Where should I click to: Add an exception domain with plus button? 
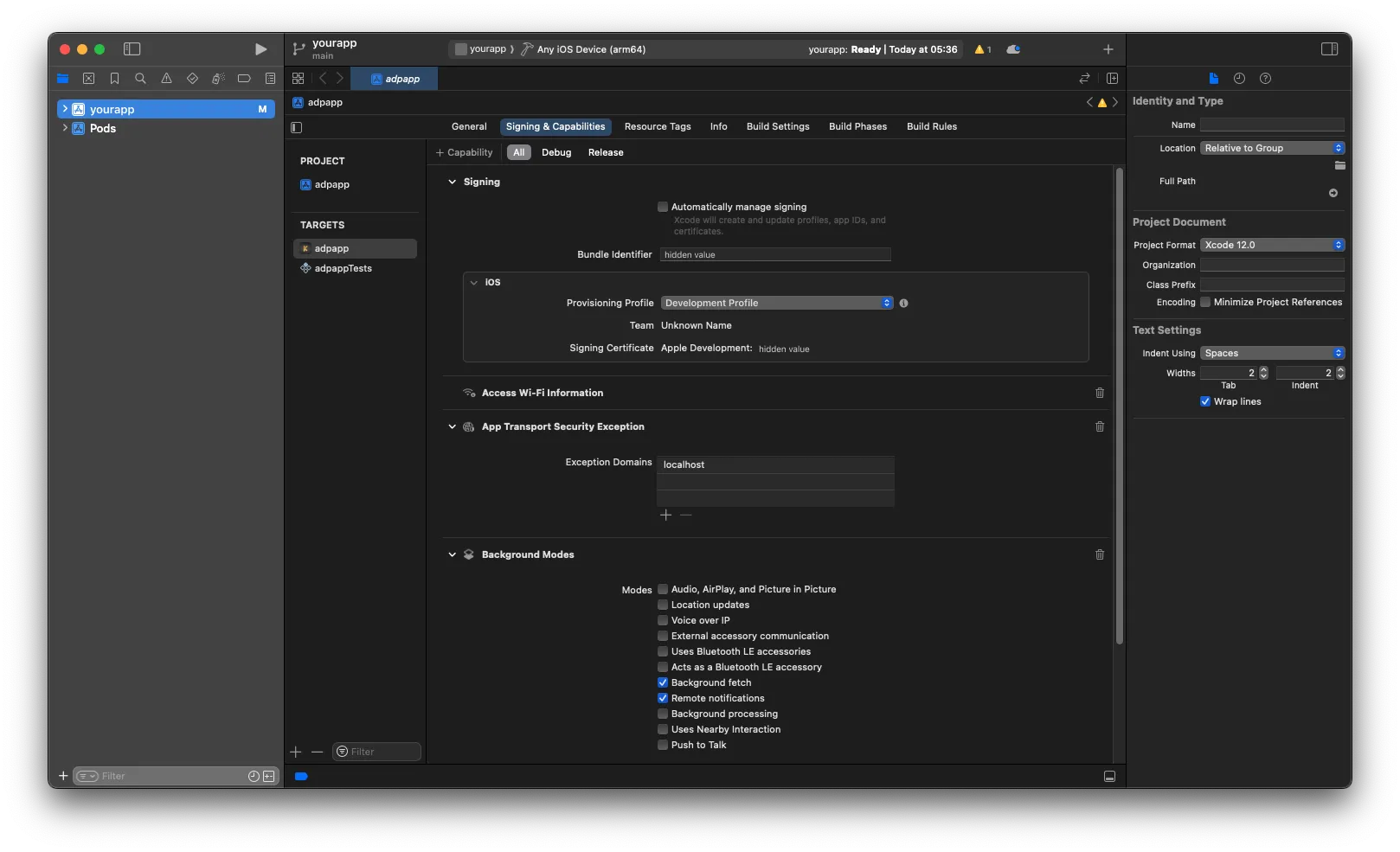[x=665, y=515]
